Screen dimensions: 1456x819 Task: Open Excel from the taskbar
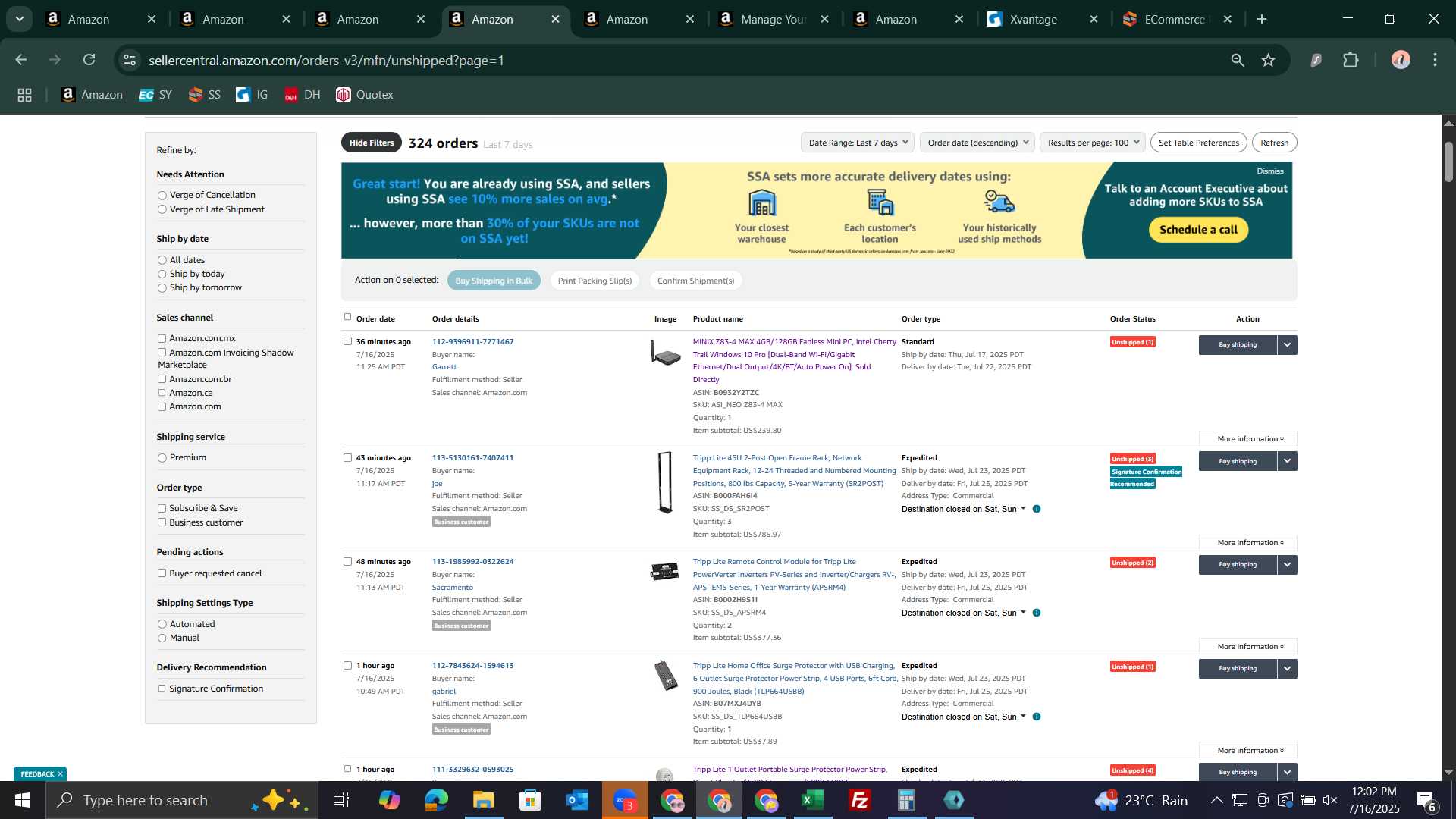812,800
